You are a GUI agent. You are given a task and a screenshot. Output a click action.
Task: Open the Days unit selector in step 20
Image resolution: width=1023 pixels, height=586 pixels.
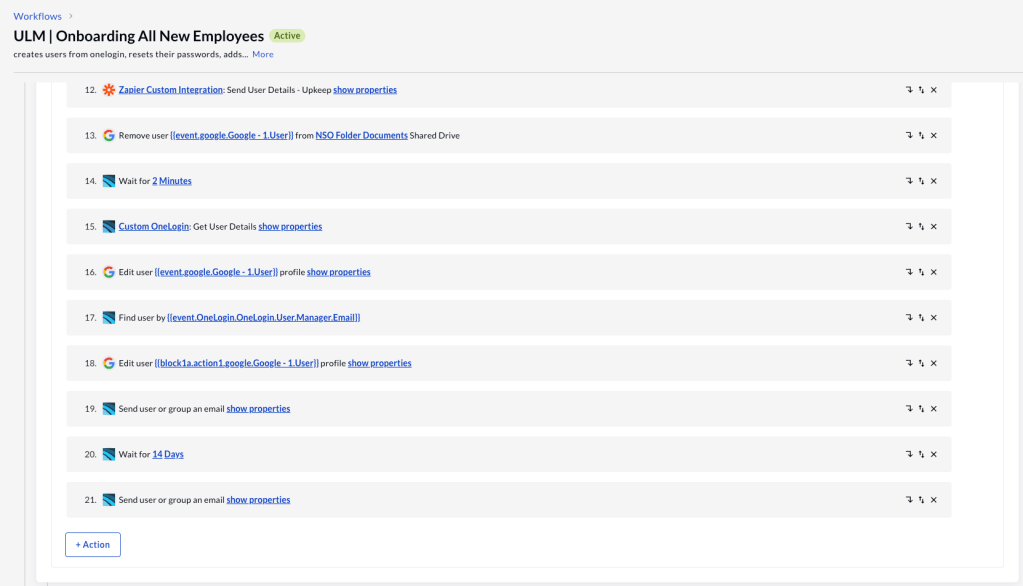174,454
